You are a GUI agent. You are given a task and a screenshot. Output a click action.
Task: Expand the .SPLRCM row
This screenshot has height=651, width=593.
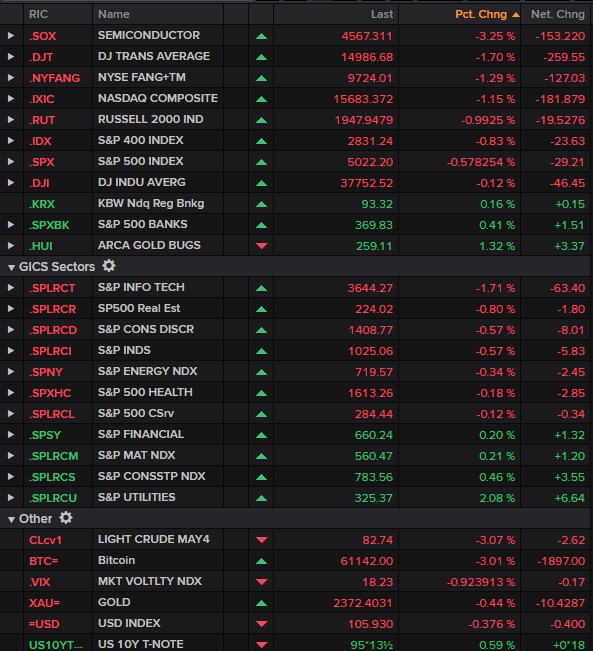pyautogui.click(x=11, y=455)
